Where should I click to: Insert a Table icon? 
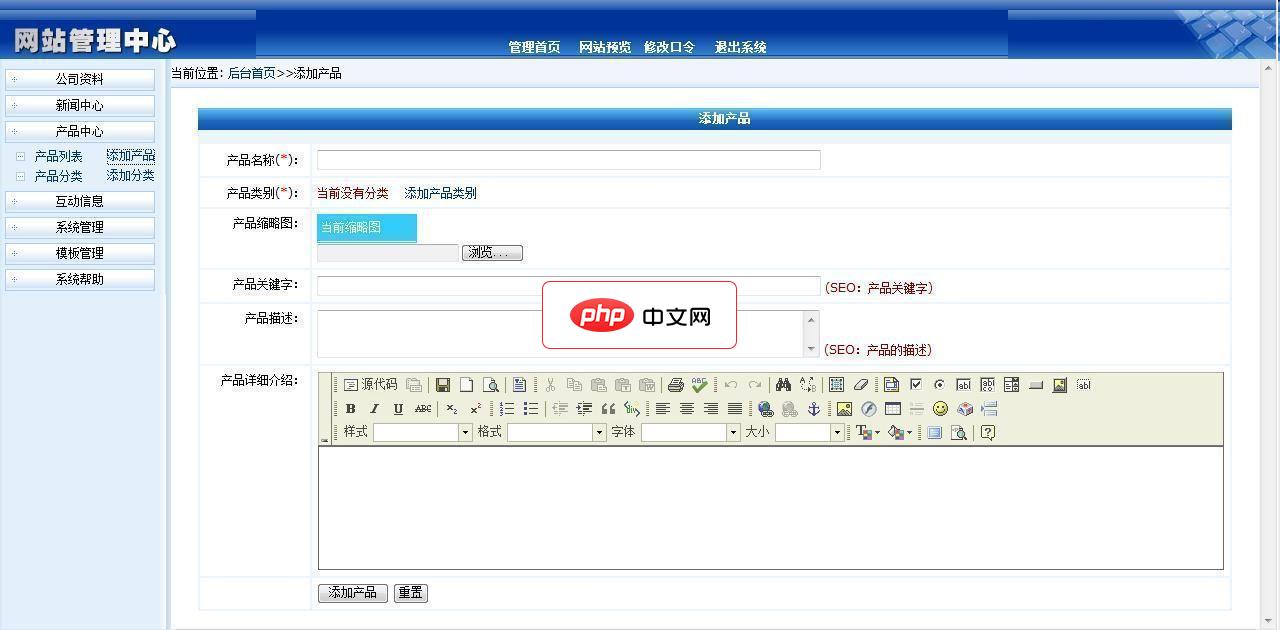(892, 409)
